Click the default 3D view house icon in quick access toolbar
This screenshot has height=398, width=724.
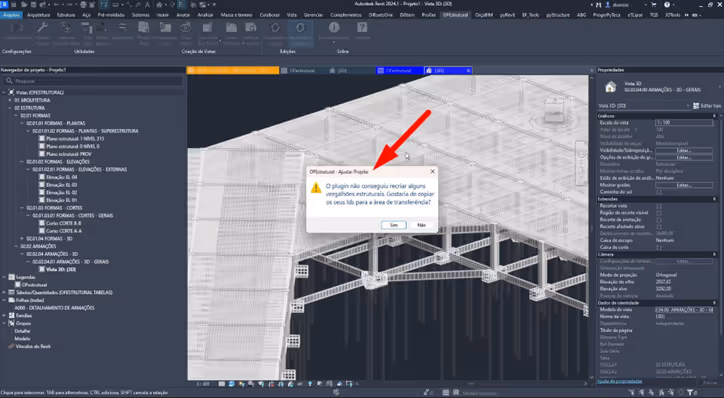(159, 5)
